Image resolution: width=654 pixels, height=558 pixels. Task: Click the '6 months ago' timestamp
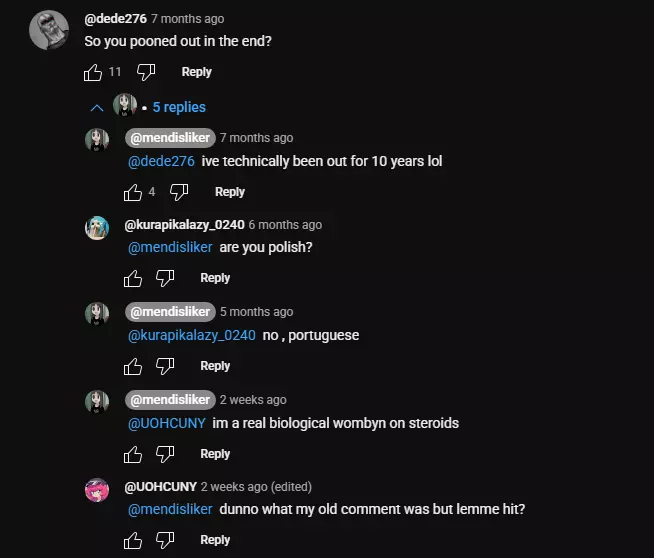click(285, 225)
